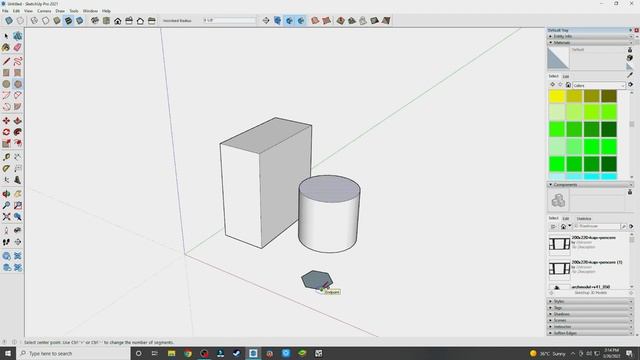
Task: Switch to Shaded face style
Action: [57, 20]
